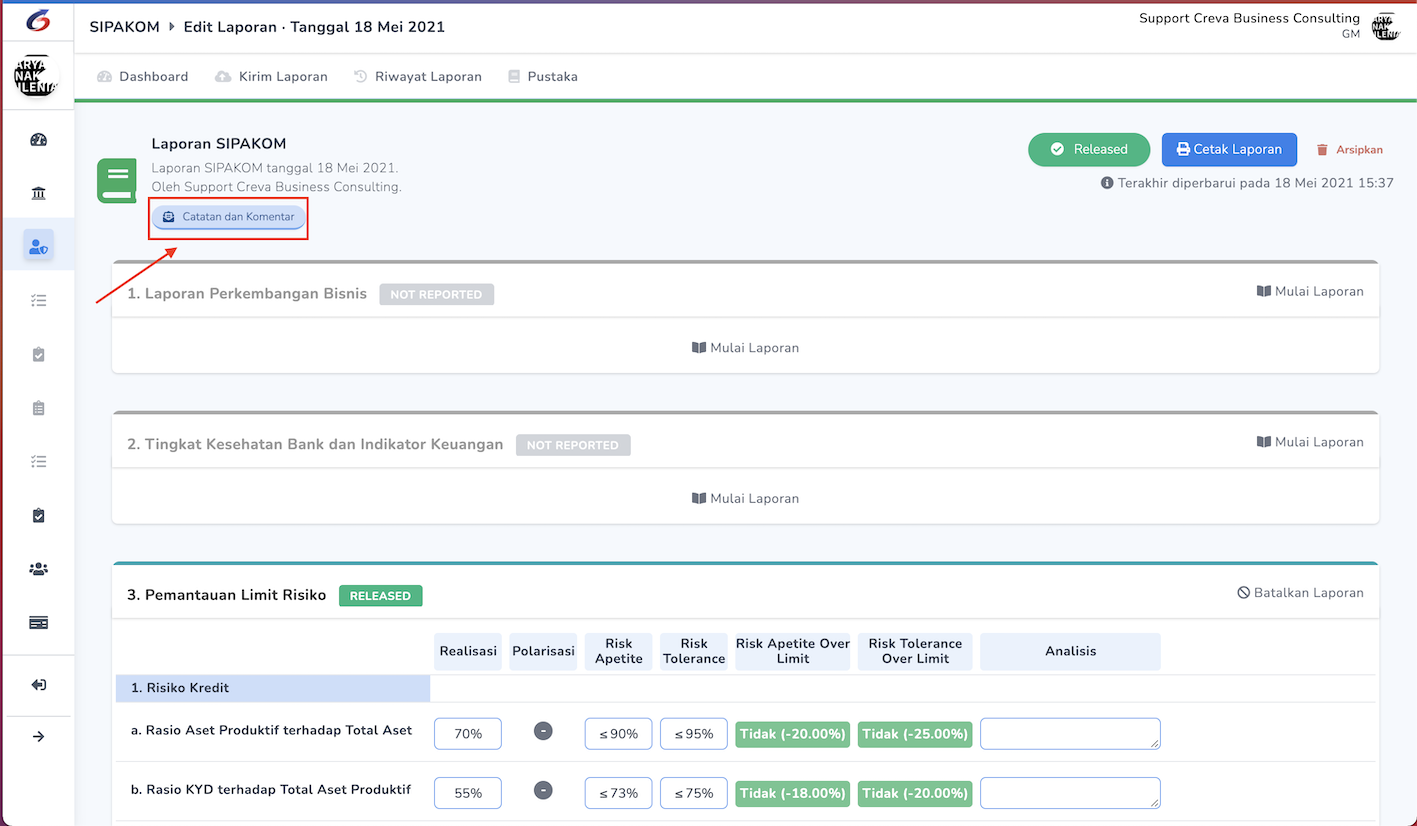Image resolution: width=1417 pixels, height=826 pixels.
Task: Click the 1. Risiko Kredit section row
Action: click(273, 688)
